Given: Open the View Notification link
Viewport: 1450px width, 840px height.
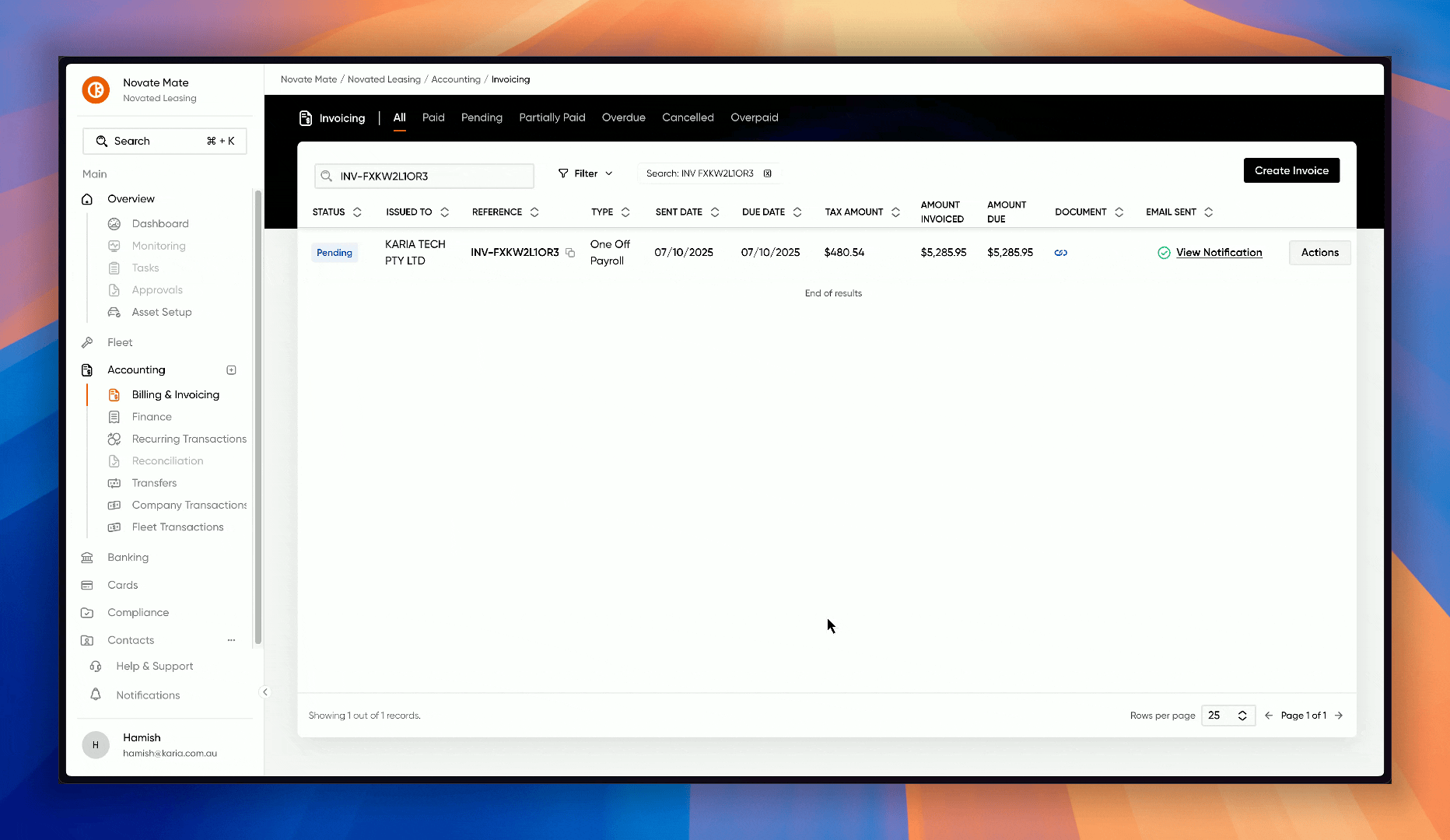Looking at the screenshot, I should point(1218,253).
